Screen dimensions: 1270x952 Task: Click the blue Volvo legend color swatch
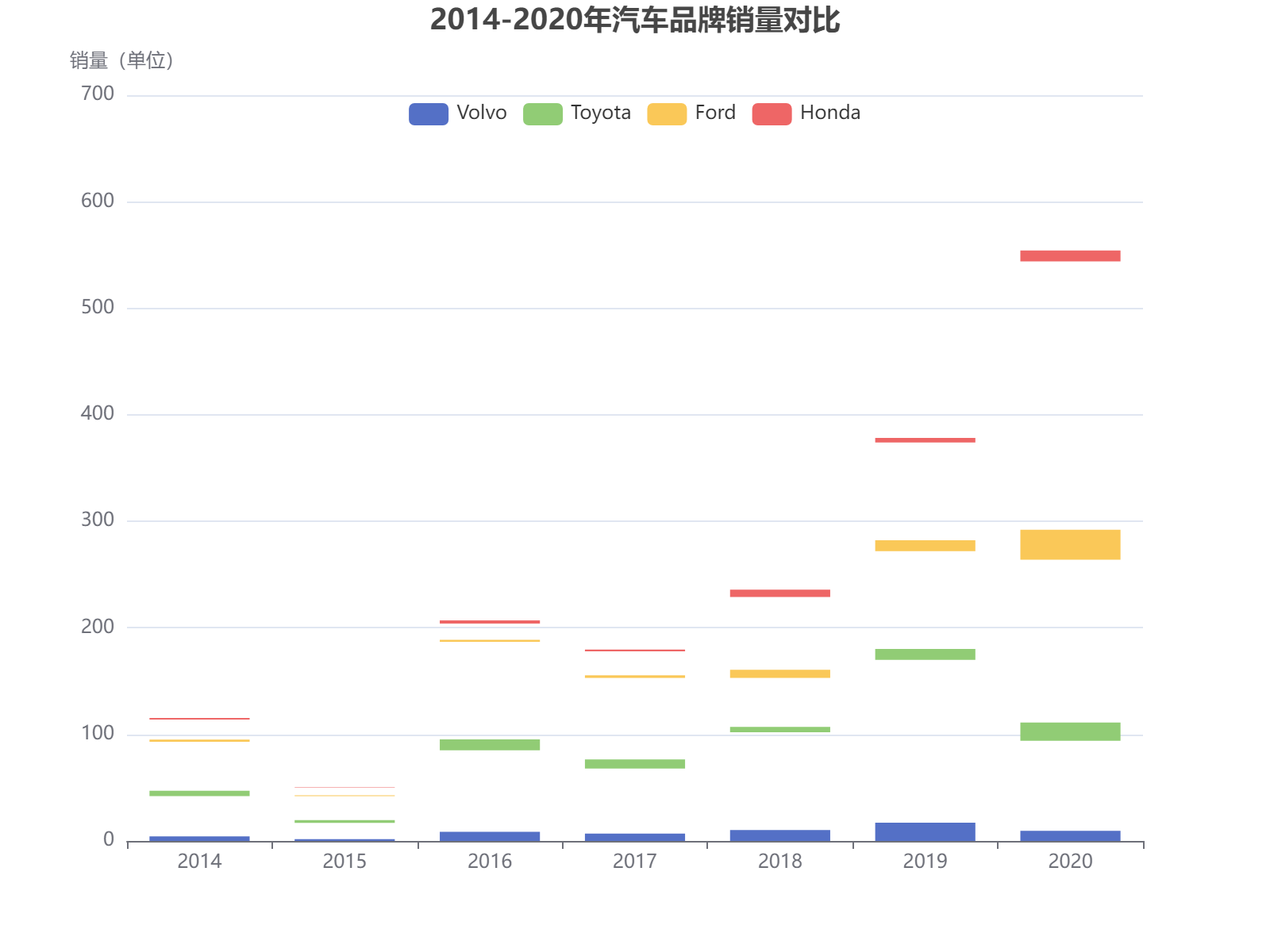tap(427, 113)
